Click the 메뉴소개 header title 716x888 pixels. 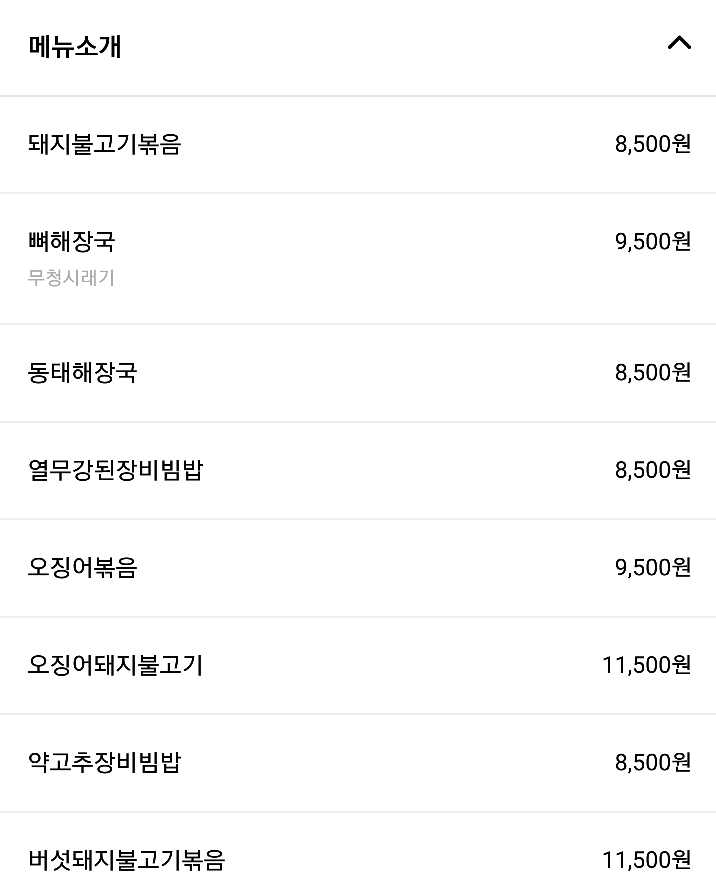click(74, 46)
